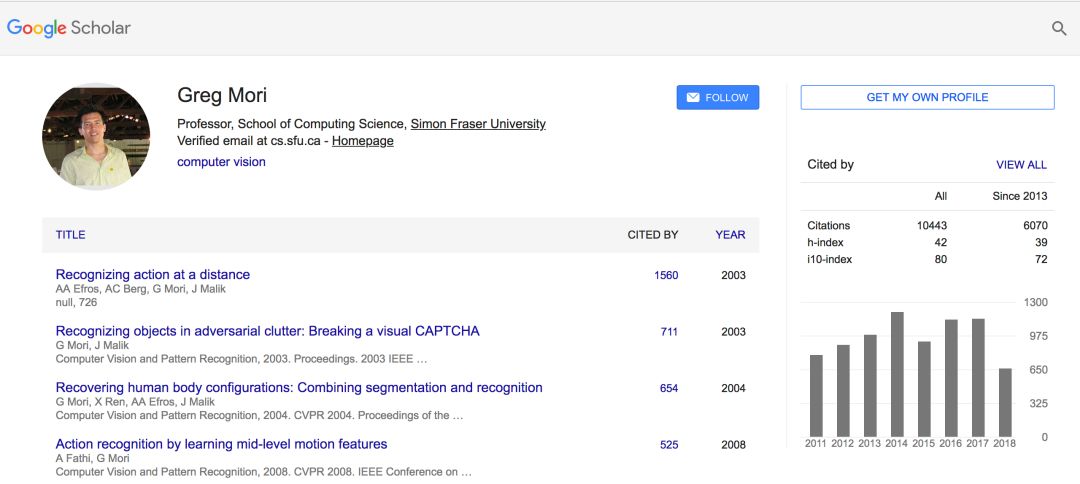Open "Recovering human body configurations" paper
This screenshot has width=1080, height=484.
(x=299, y=387)
